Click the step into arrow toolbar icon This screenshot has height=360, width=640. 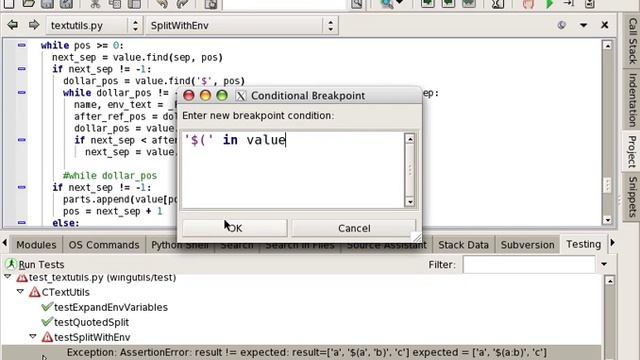[x=569, y=4]
